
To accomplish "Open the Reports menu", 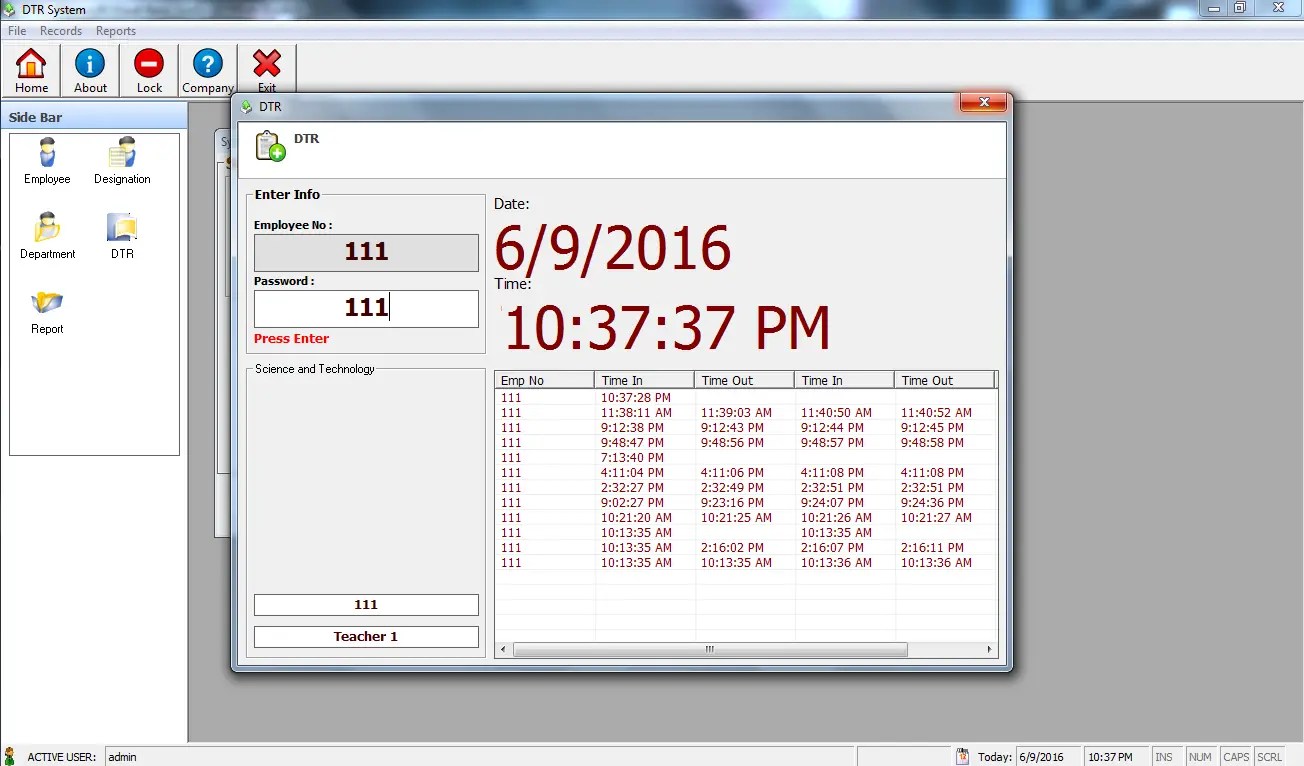I will point(115,31).
